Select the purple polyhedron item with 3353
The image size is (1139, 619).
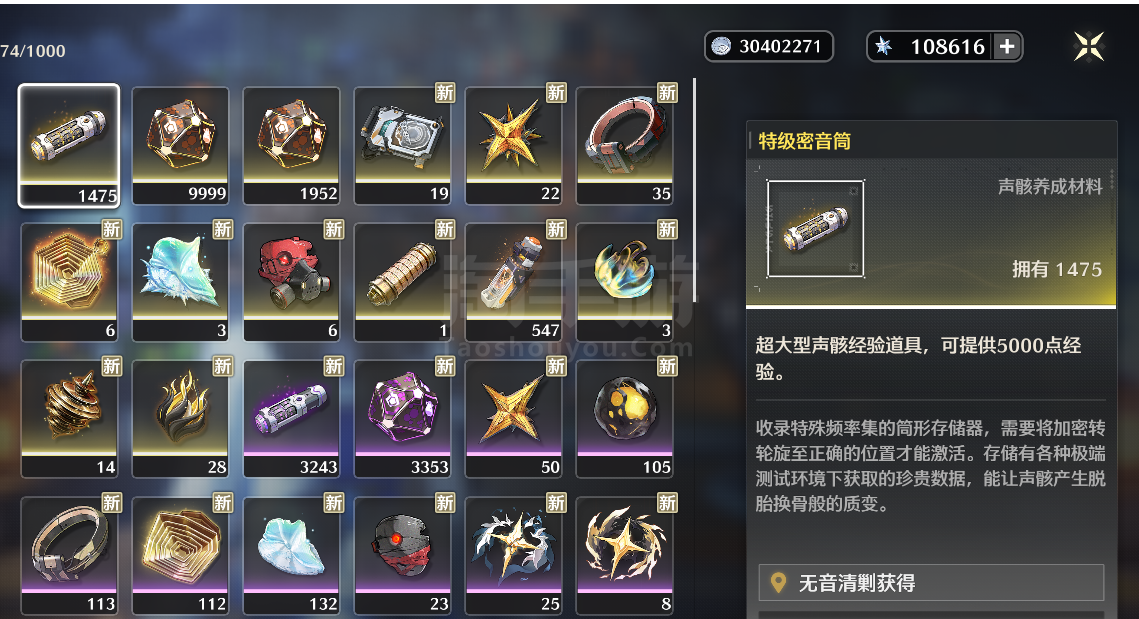point(402,418)
